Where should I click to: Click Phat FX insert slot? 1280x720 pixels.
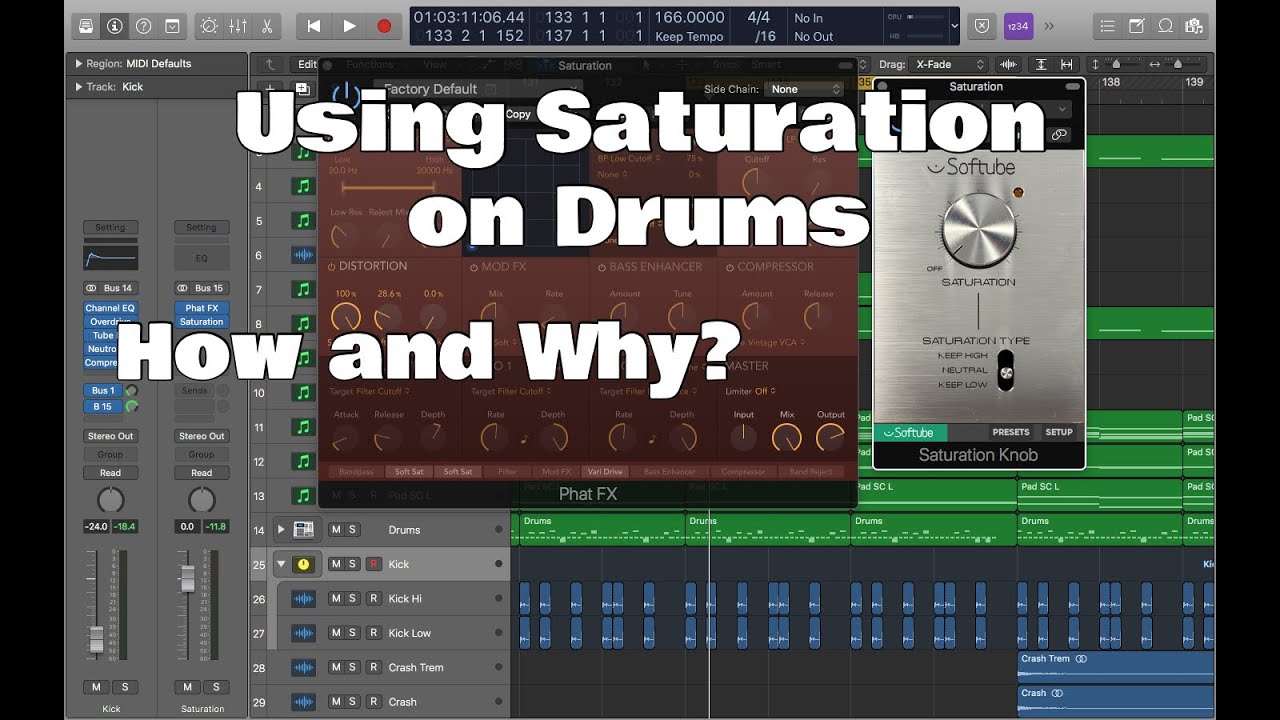pyautogui.click(x=201, y=308)
